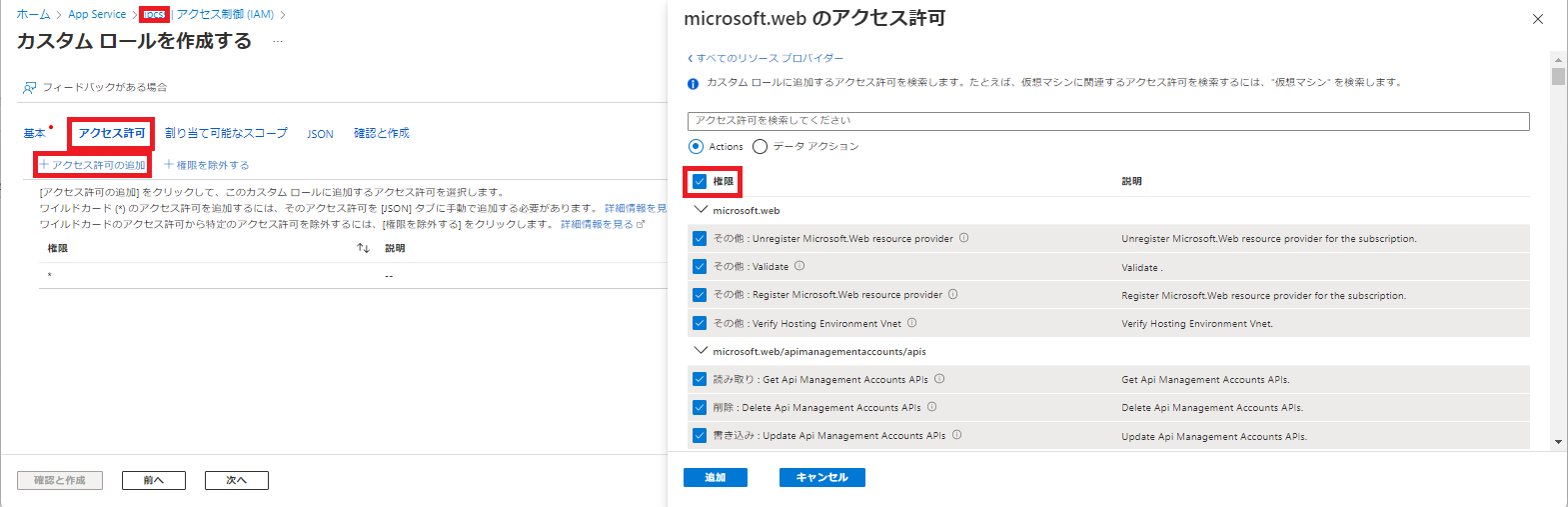Uncheck Delete Api Management Accounts APIs

tap(700, 407)
